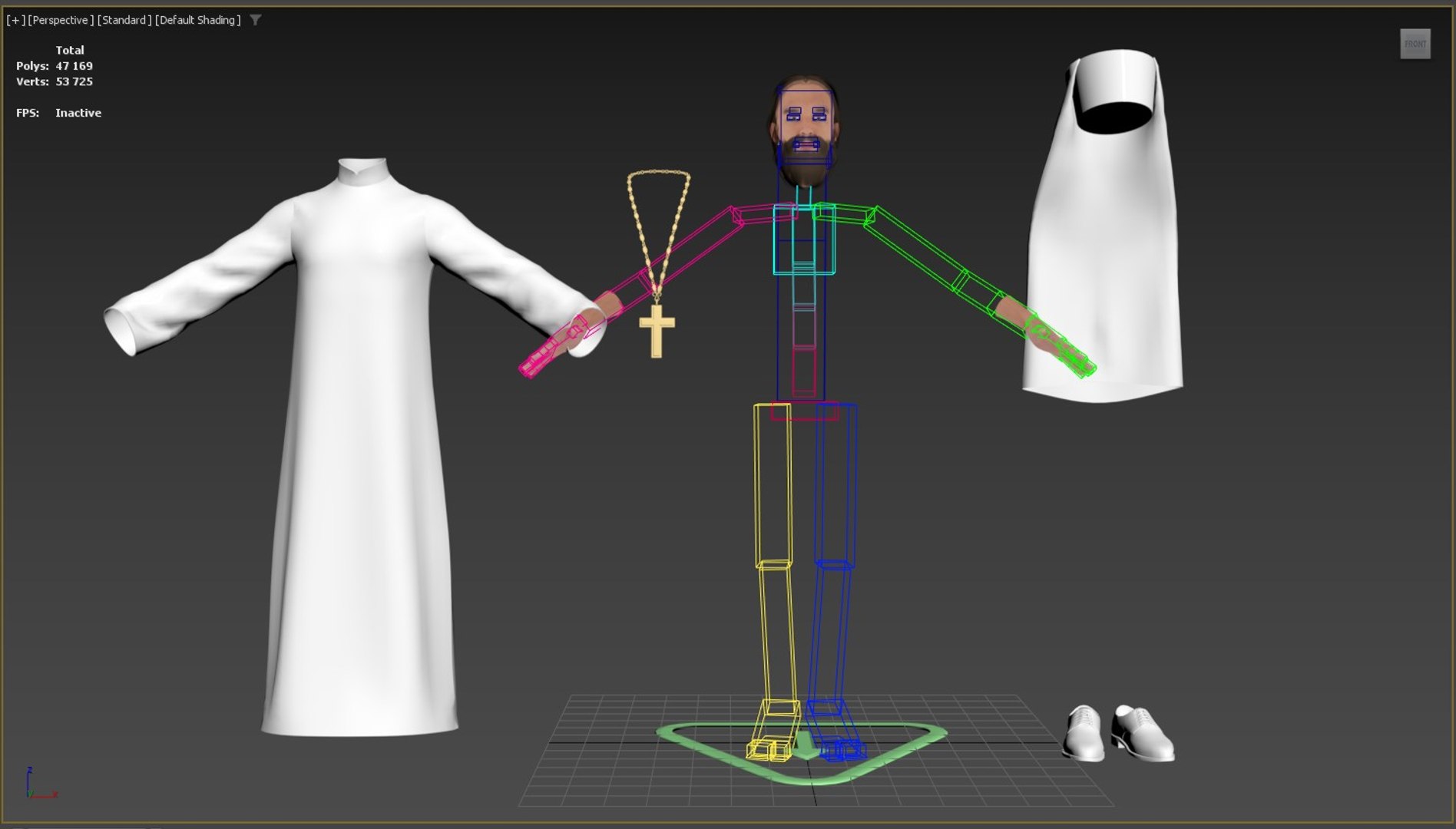Click the FPS 'Inactive' statistic
The width and height of the screenshot is (1456, 829).
point(78,113)
